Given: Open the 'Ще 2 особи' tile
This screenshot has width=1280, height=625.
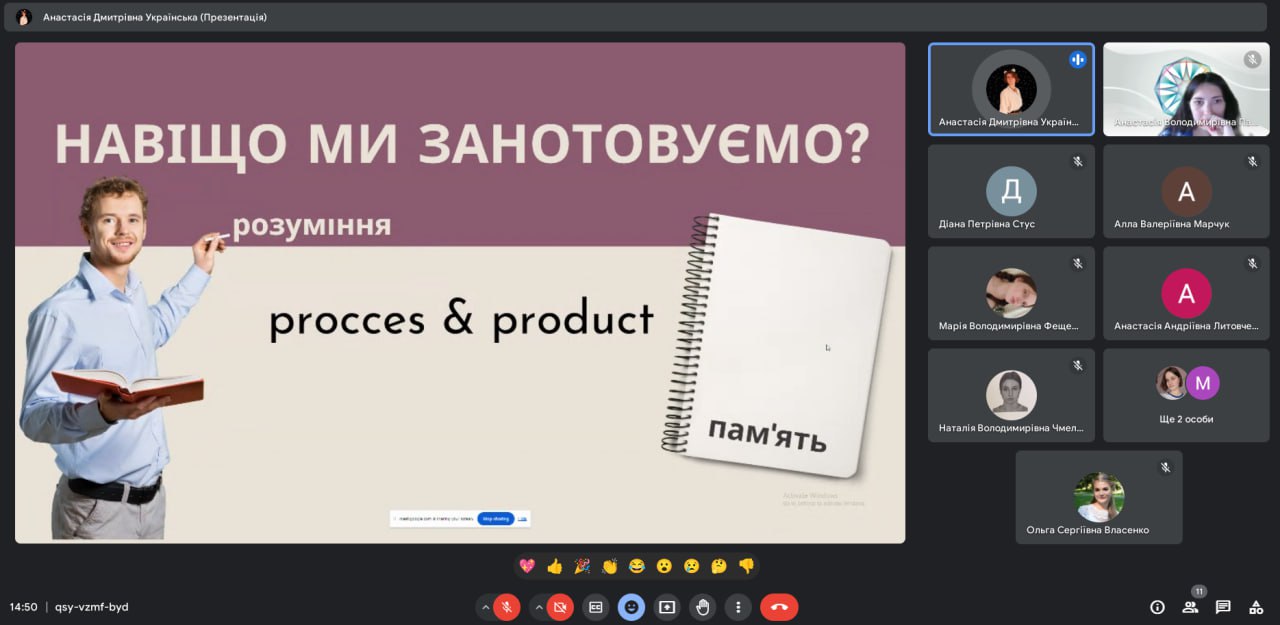Looking at the screenshot, I should click(x=1186, y=395).
